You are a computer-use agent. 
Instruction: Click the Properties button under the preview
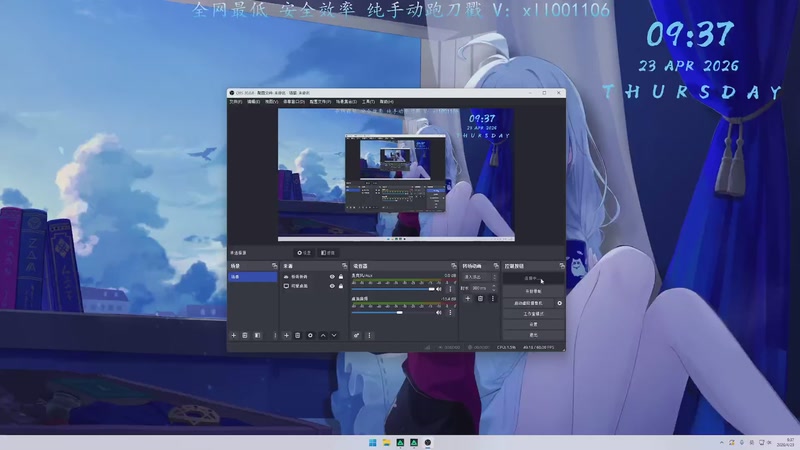[304, 253]
